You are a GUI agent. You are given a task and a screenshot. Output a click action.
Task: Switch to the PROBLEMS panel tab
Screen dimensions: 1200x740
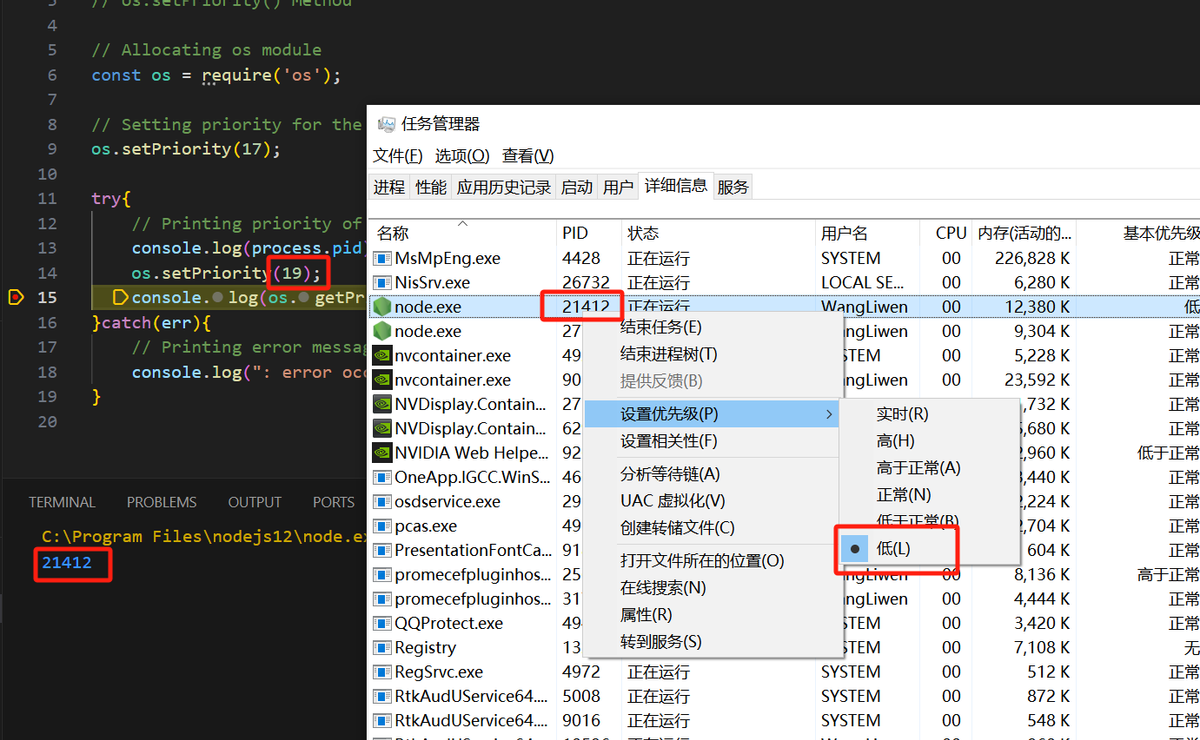tap(161, 501)
